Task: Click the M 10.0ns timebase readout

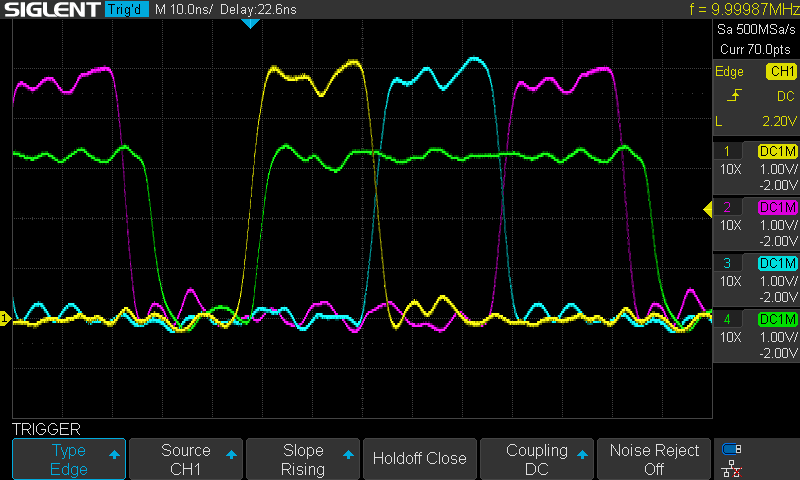Action: click(x=187, y=10)
